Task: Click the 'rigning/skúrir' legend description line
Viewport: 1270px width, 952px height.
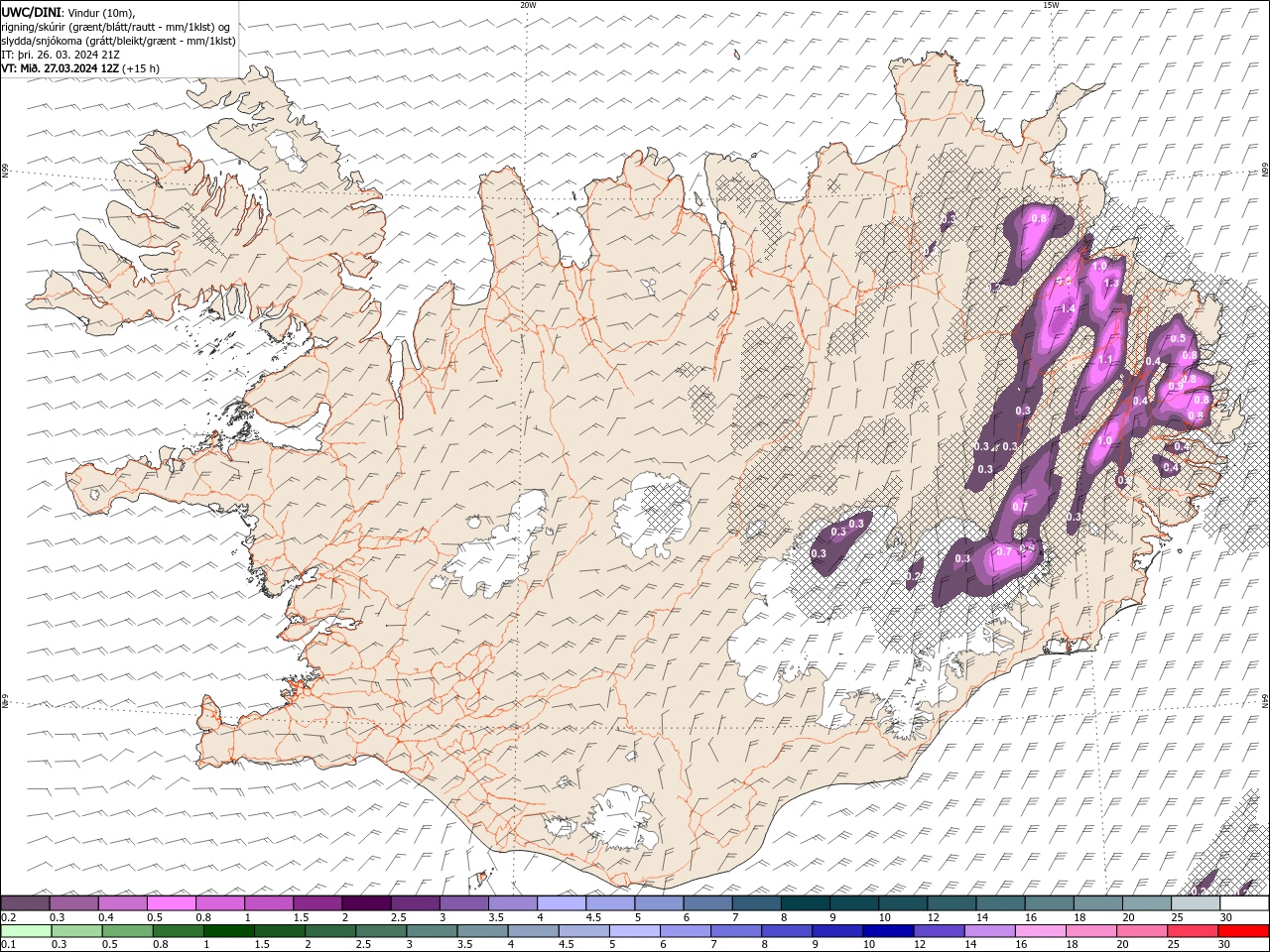Action: [116, 27]
